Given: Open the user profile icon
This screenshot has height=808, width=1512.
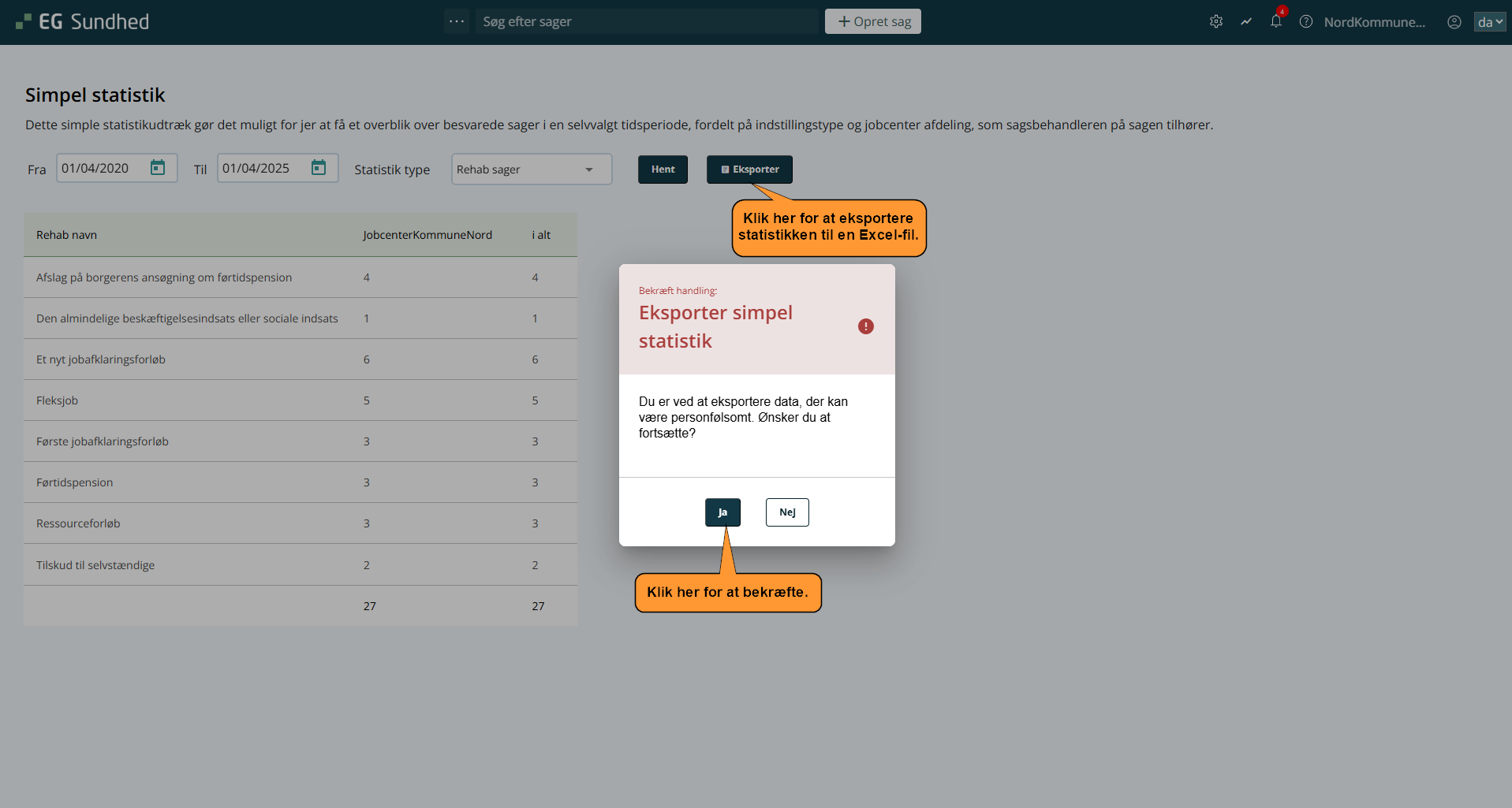Looking at the screenshot, I should [1454, 22].
